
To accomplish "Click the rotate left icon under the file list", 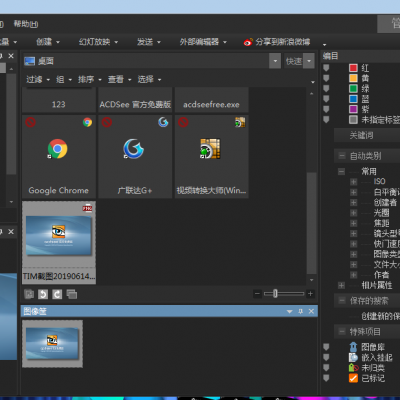I will 43,294.
